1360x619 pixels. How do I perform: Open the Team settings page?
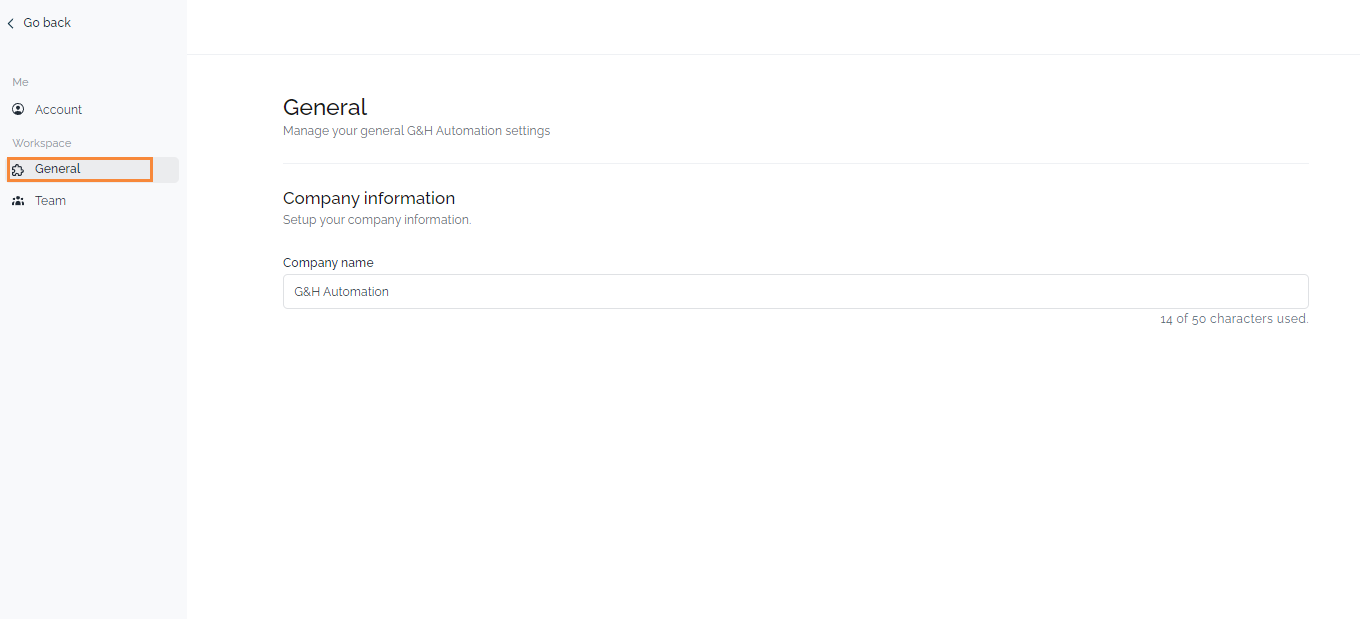tap(50, 201)
